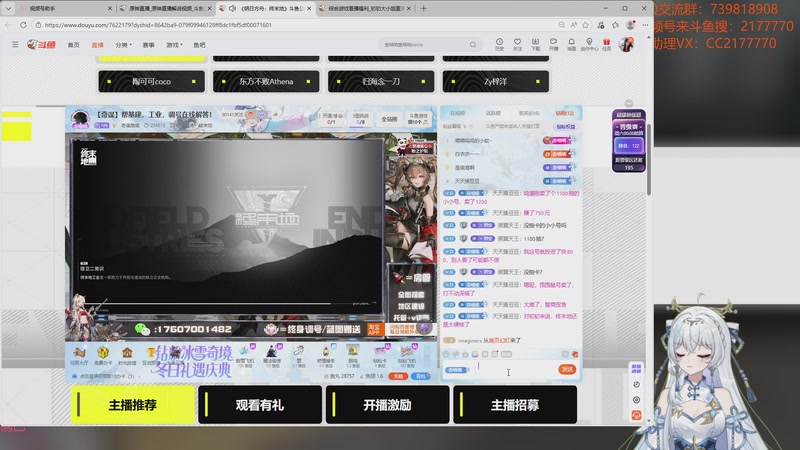
Task: Select the 在线榜 tab in the chat panel
Action: (457, 113)
